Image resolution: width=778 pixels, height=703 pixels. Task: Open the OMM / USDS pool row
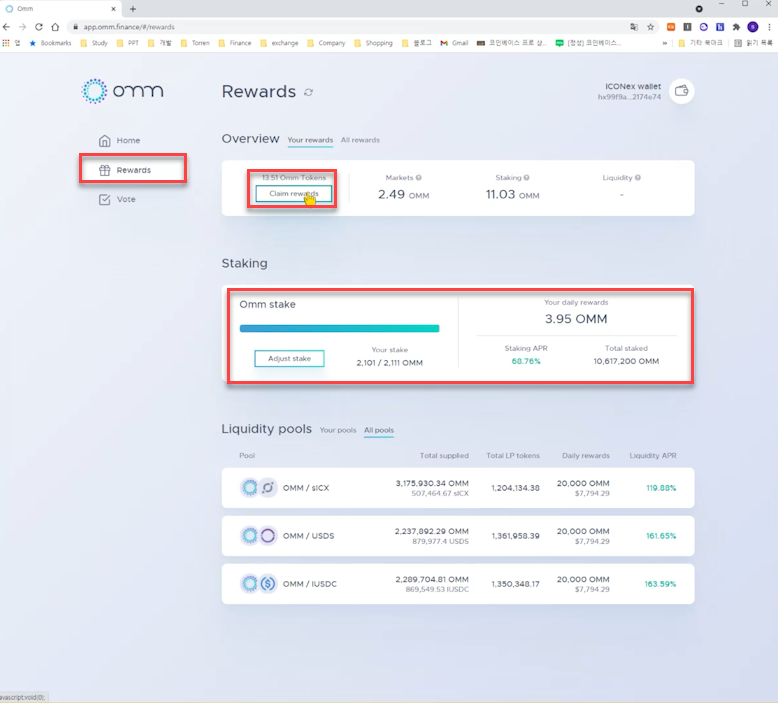click(x=458, y=536)
